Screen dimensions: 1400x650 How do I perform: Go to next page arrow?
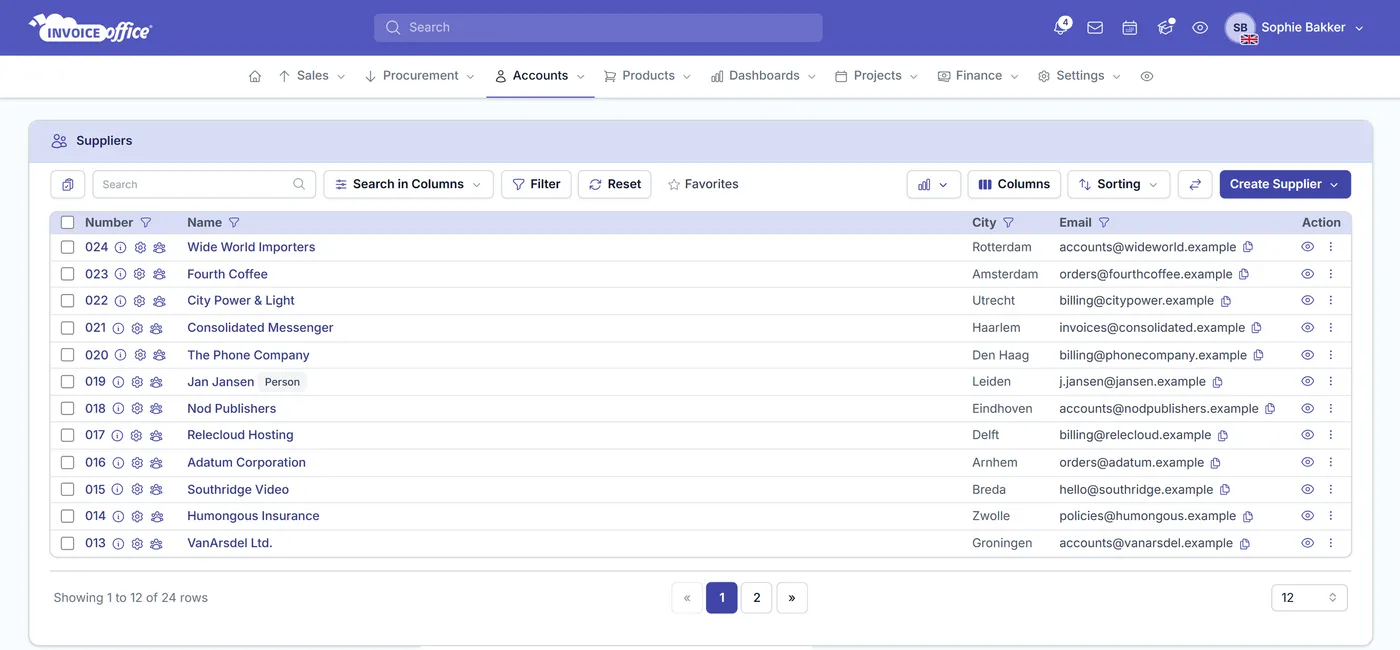click(792, 598)
